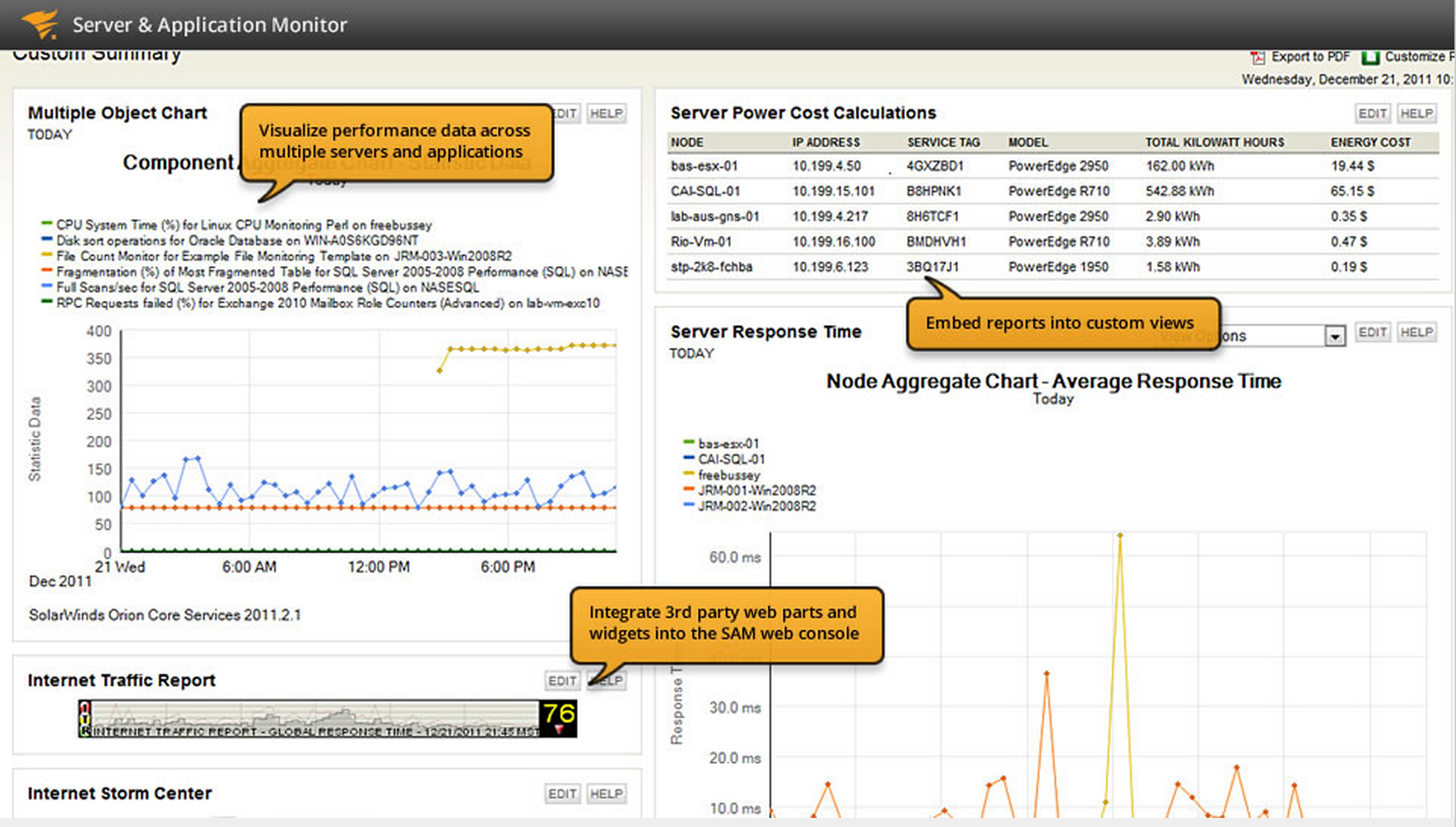This screenshot has width=1456, height=827.
Task: Open the Server Response Time view options dropdown
Action: point(1334,335)
